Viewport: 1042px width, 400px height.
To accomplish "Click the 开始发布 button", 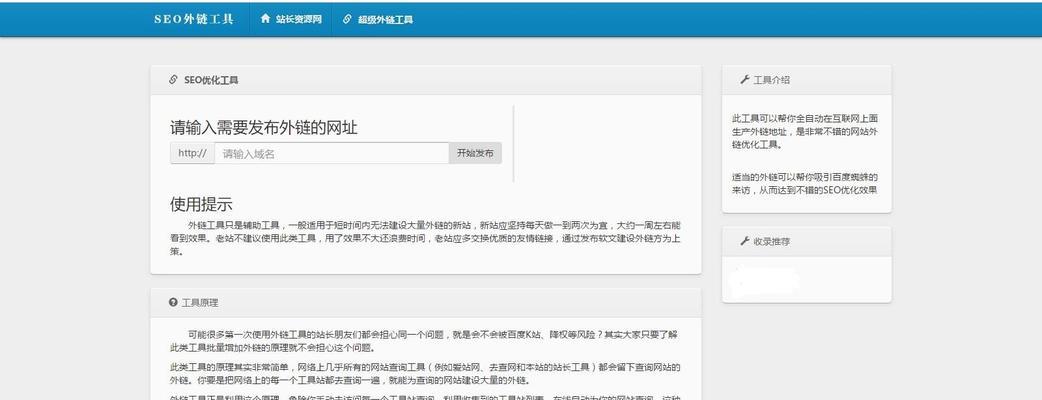I will [x=475, y=153].
